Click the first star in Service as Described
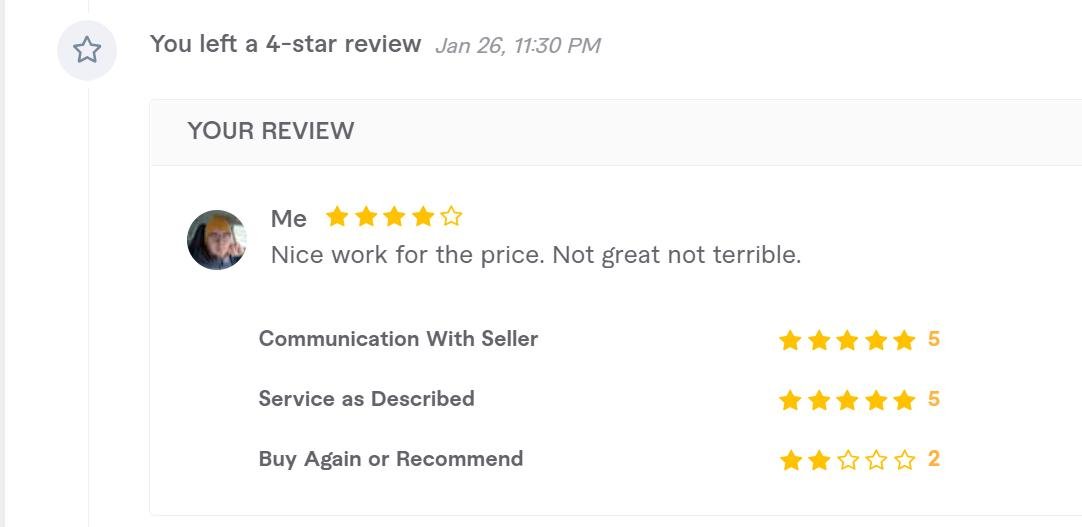Viewport: 1082px width, 527px height. [790, 400]
